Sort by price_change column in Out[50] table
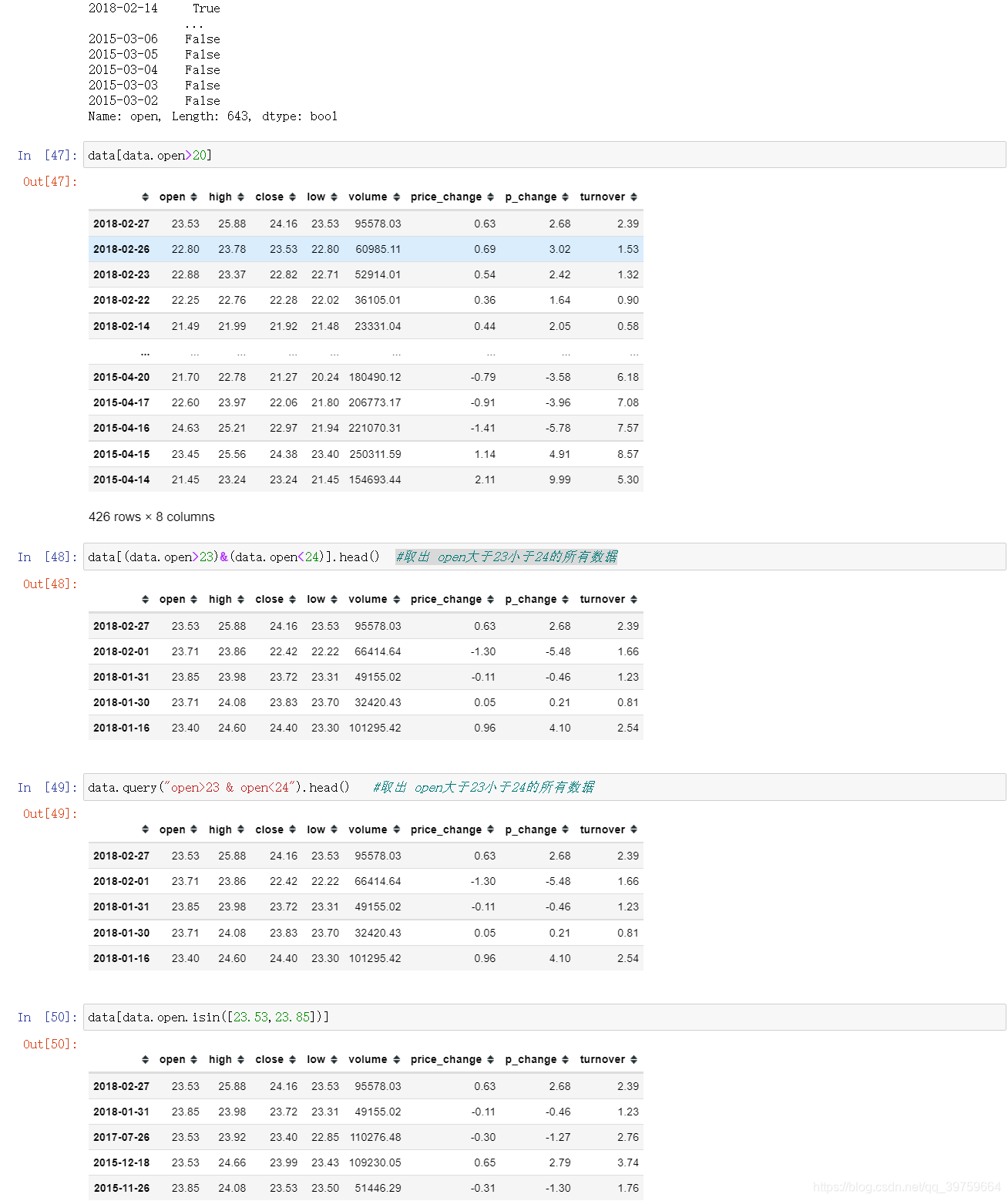This screenshot has width=1008, height=1201. pos(490,1060)
